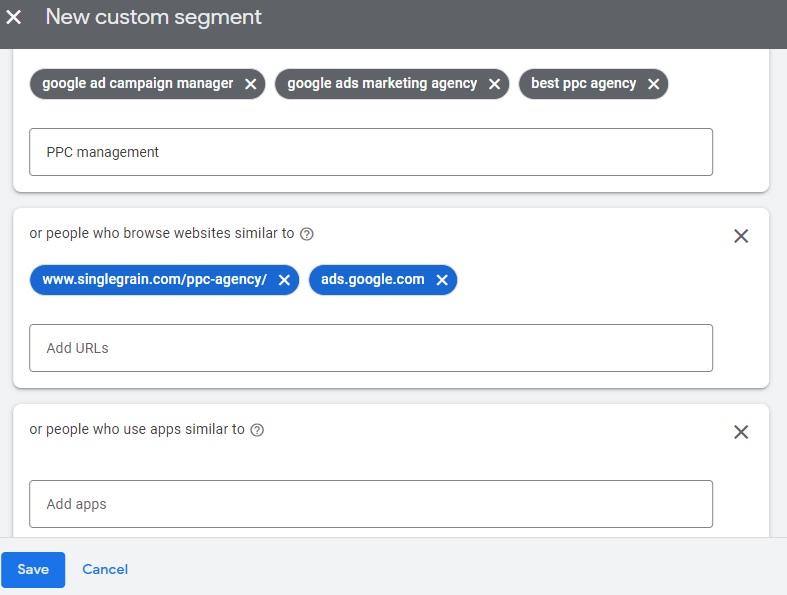Select the 'google ads marketing agency' chip
Screen dimensions: 787x595
tap(381, 84)
